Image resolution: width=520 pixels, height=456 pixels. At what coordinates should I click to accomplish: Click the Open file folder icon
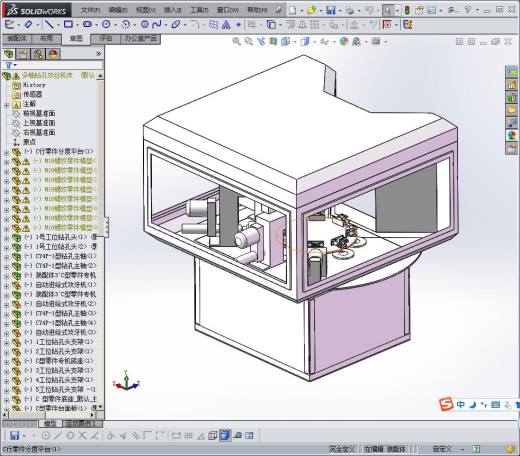point(312,10)
